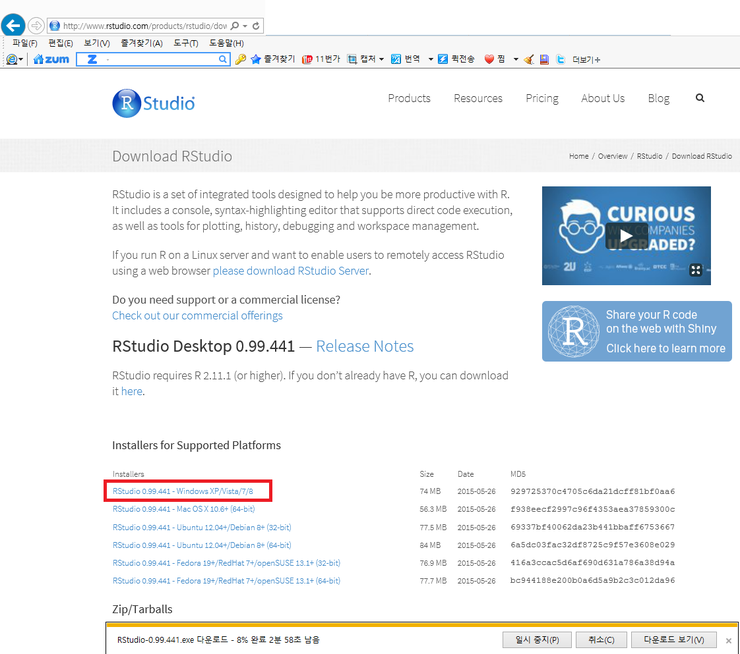
Task: Open the 도구(T) menu
Action: click(185, 44)
